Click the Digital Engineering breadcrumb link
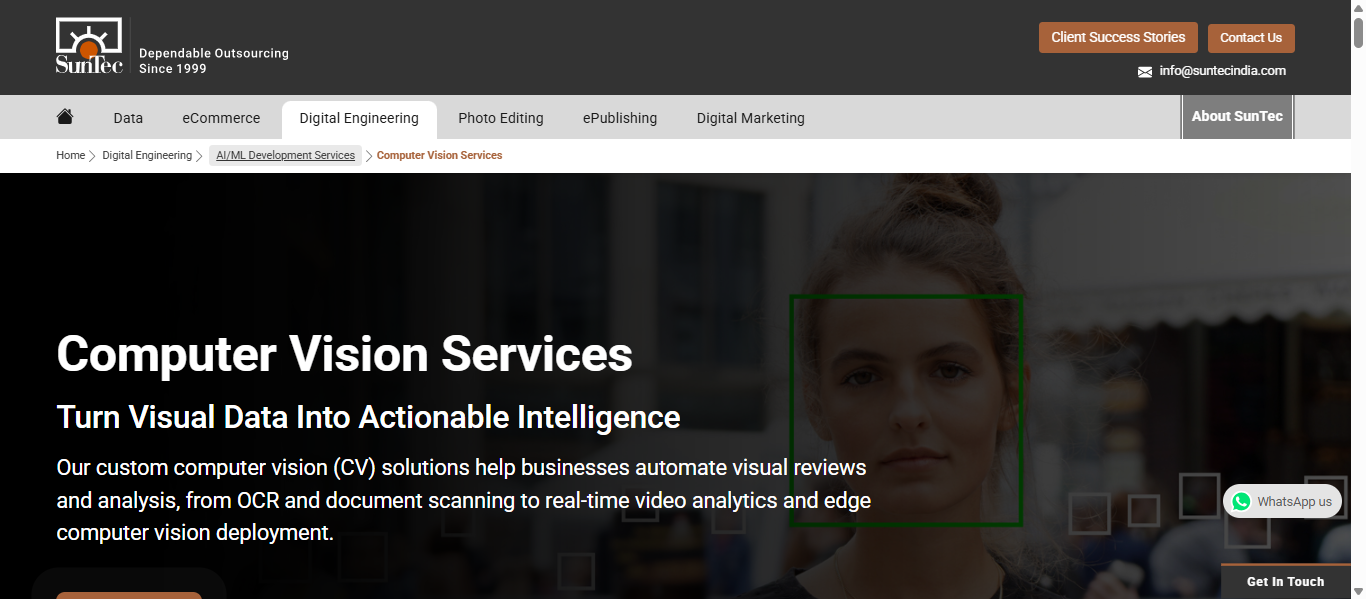This screenshot has height=599, width=1366. click(147, 156)
